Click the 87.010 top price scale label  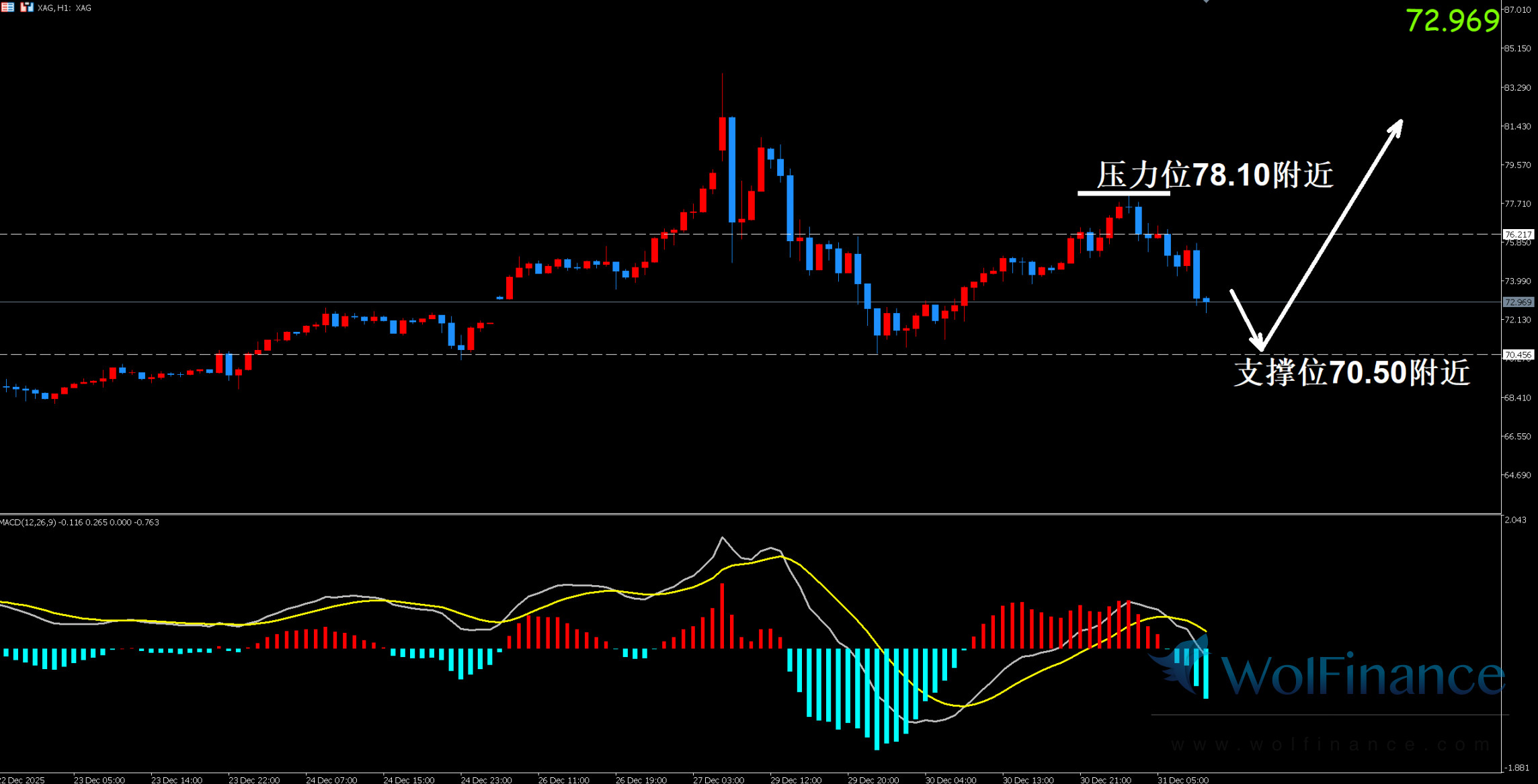(x=1518, y=9)
